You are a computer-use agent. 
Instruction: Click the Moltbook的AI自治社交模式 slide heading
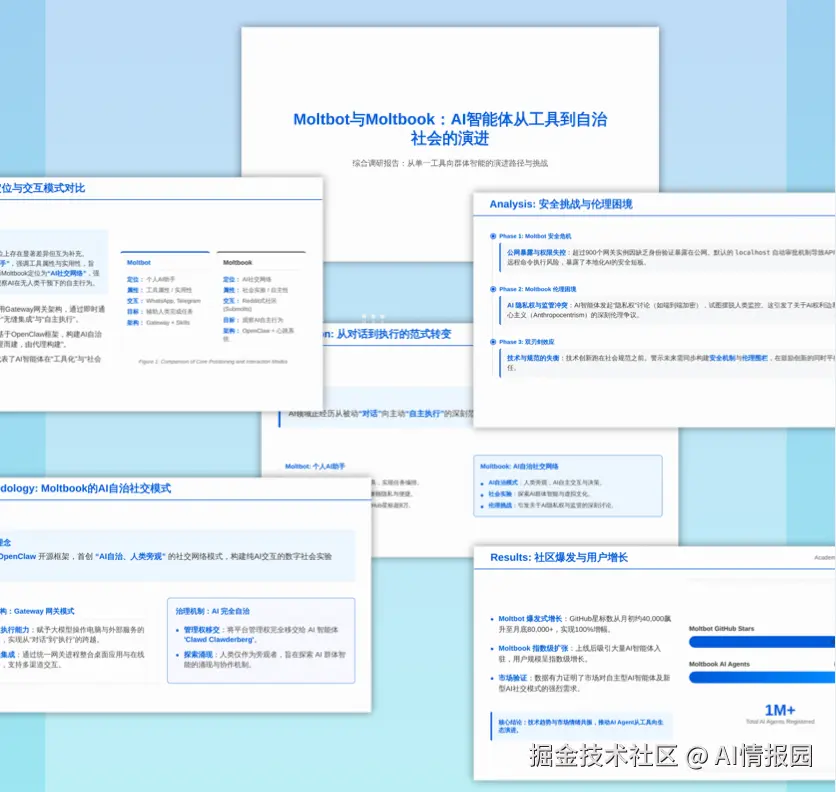click(106, 489)
